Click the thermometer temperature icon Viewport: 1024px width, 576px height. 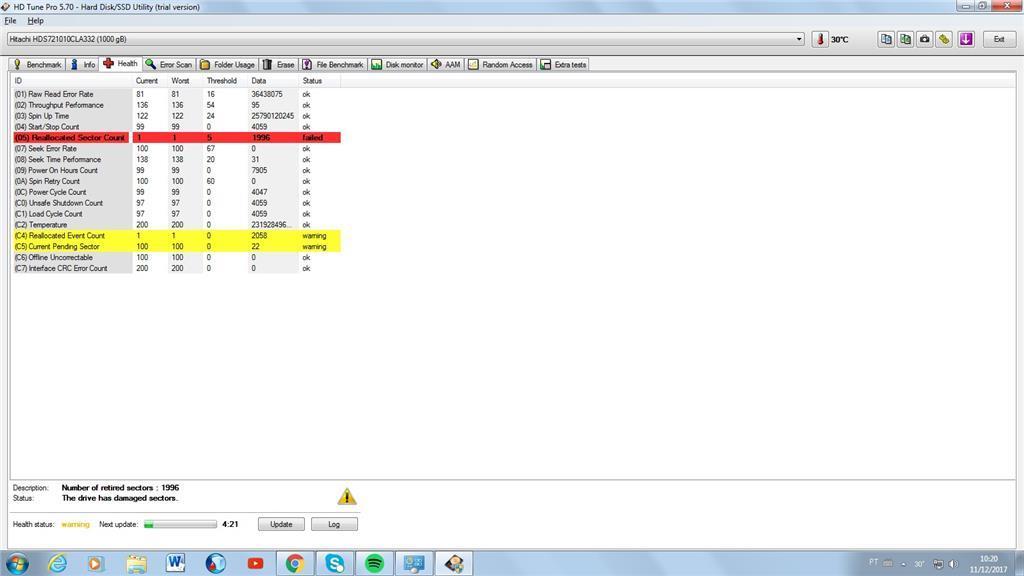point(820,39)
